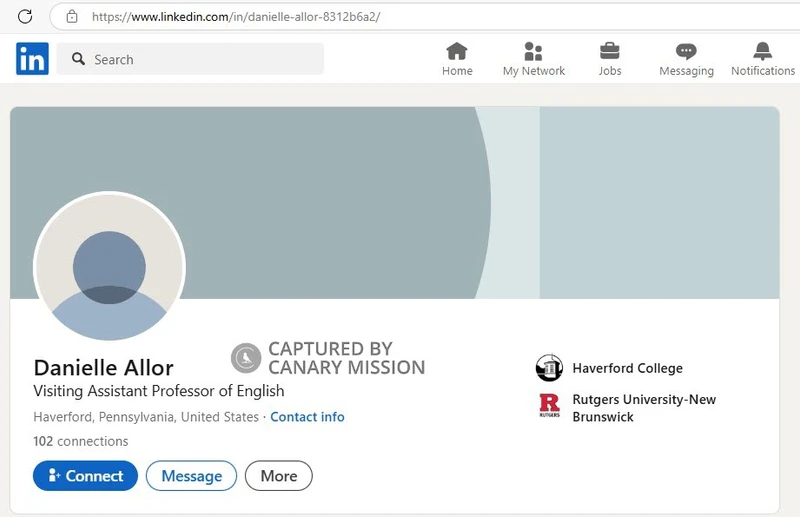The width and height of the screenshot is (800, 517).
Task: Click the browser reload icon
Action: [x=26, y=16]
